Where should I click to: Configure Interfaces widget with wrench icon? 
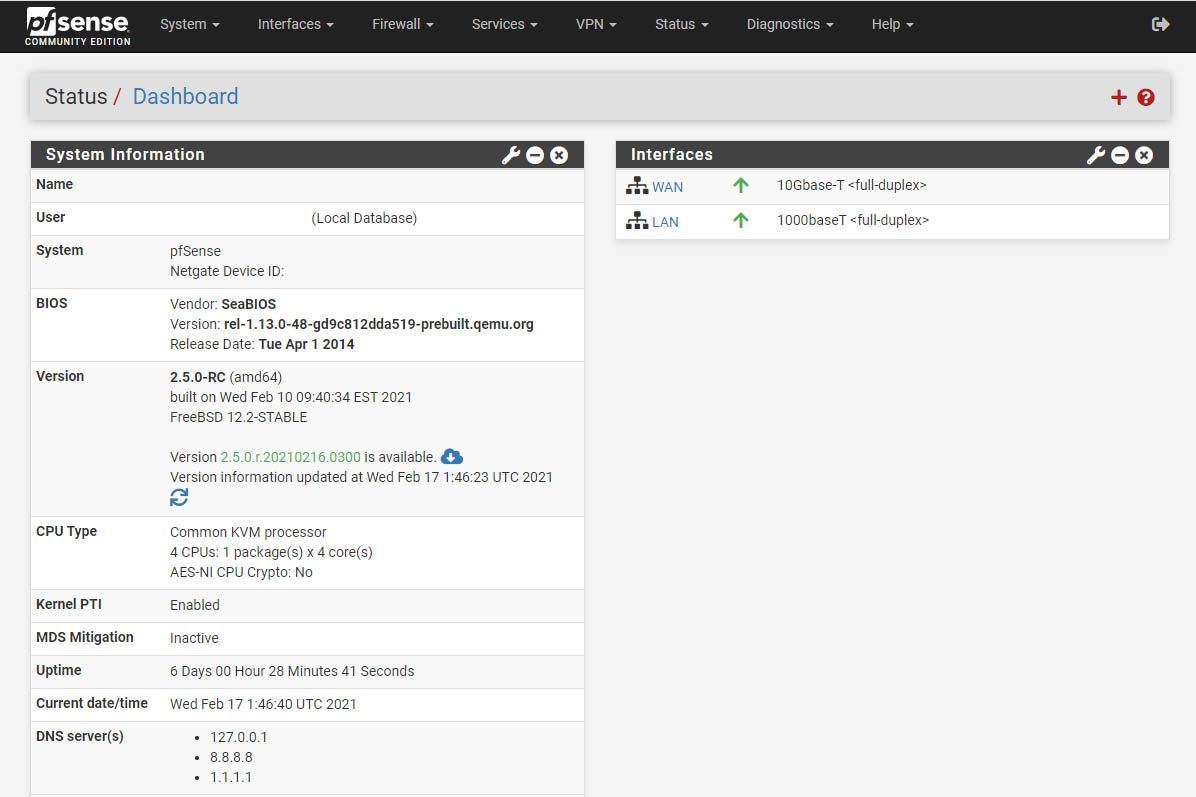[x=1095, y=155]
